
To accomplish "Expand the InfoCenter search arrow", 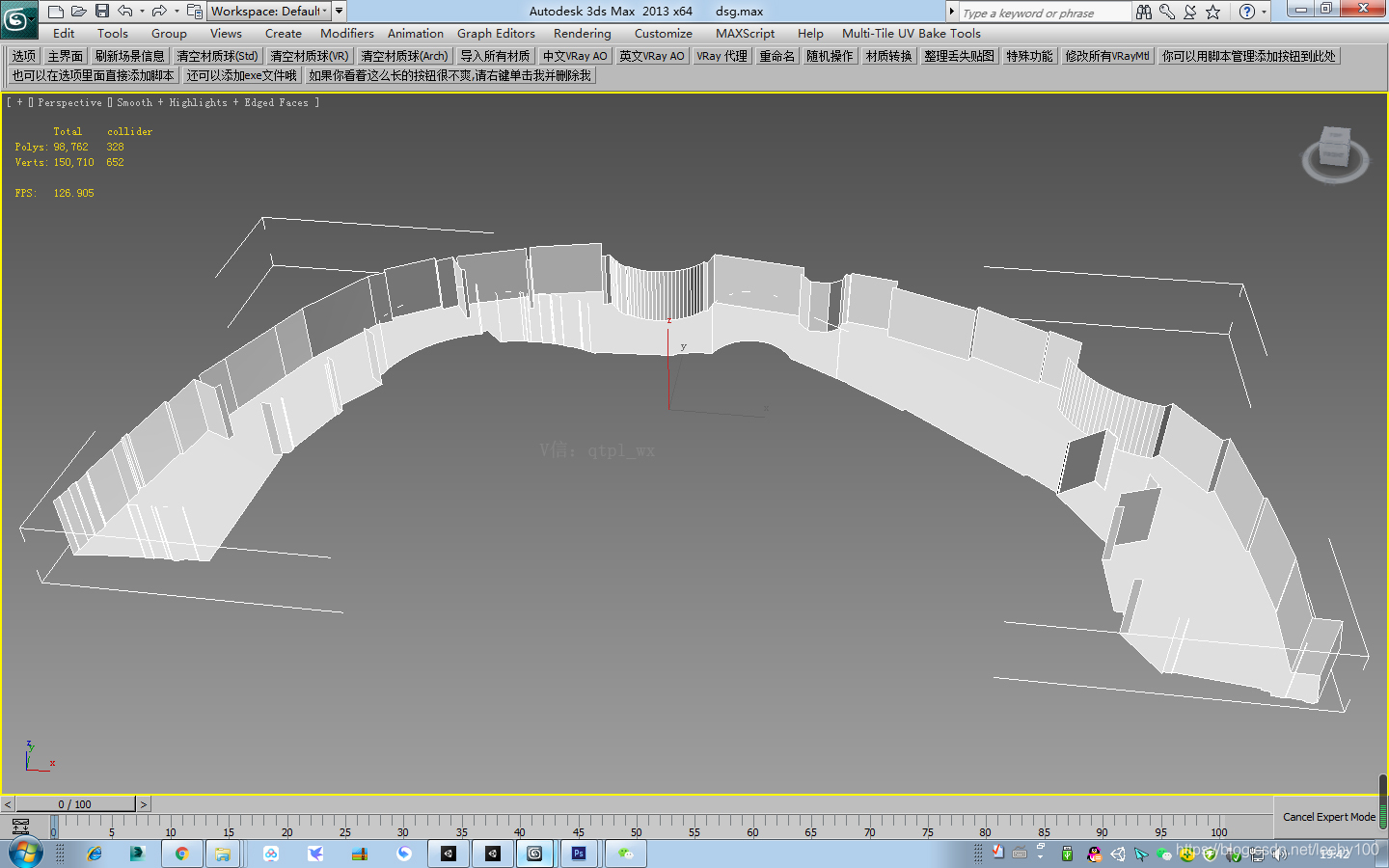I will point(952,12).
